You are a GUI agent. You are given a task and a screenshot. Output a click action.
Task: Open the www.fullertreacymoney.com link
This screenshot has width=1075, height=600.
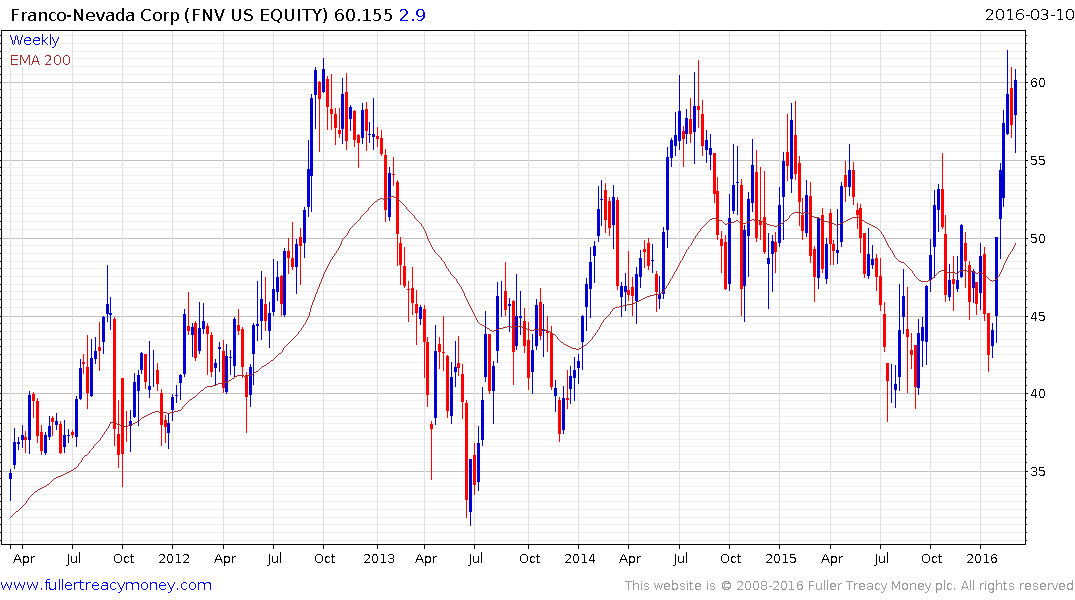pyautogui.click(x=106, y=585)
